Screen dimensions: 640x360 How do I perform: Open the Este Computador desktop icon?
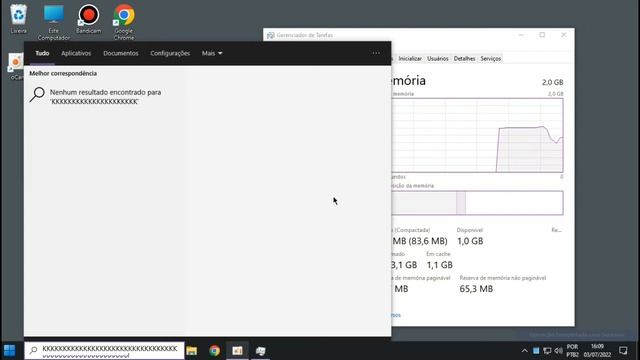[53, 22]
